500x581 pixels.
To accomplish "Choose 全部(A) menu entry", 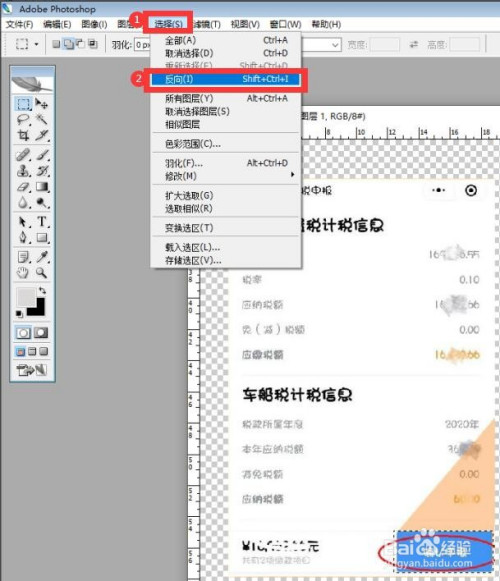I will coord(226,40).
